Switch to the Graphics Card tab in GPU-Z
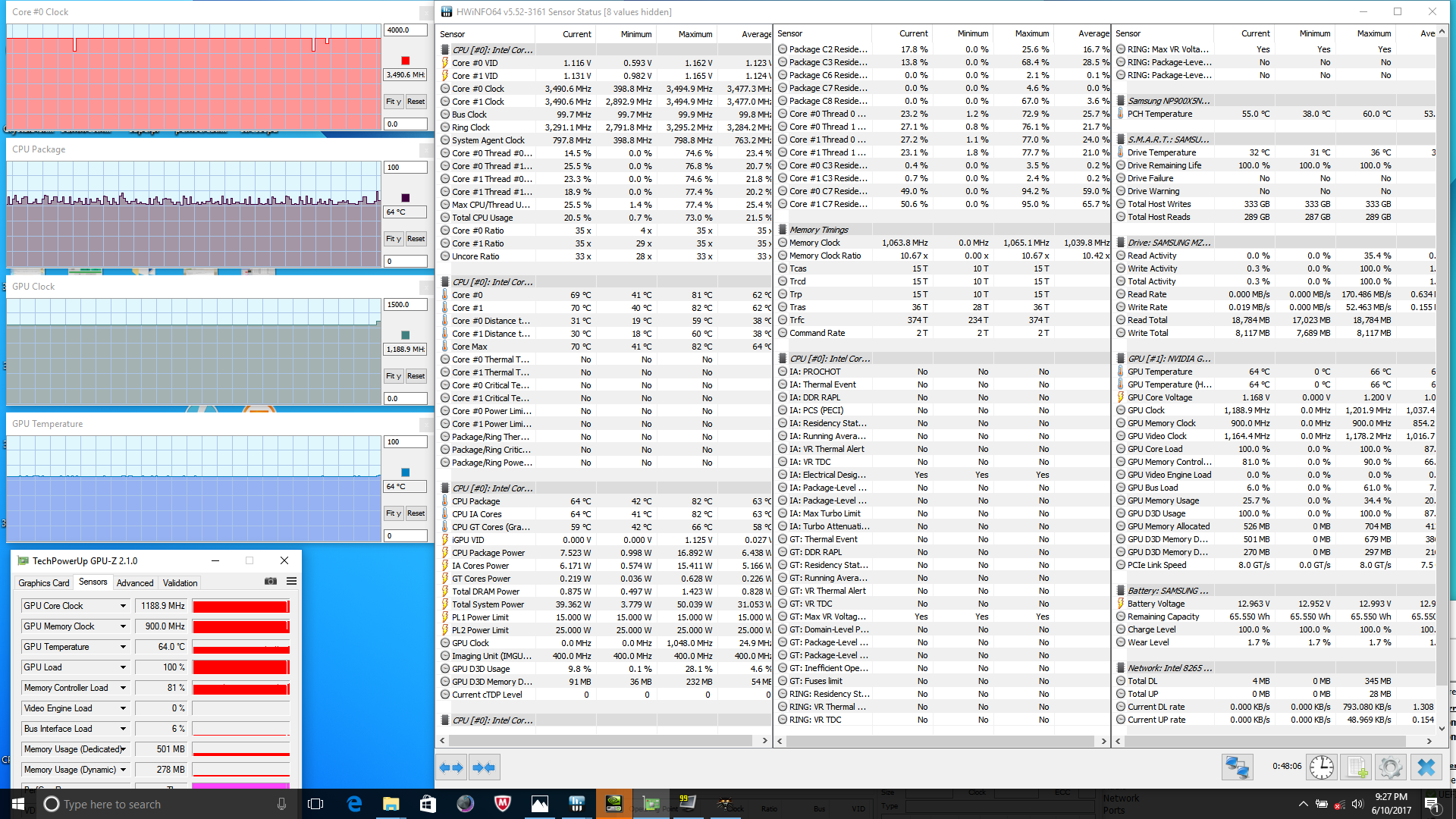 (44, 583)
